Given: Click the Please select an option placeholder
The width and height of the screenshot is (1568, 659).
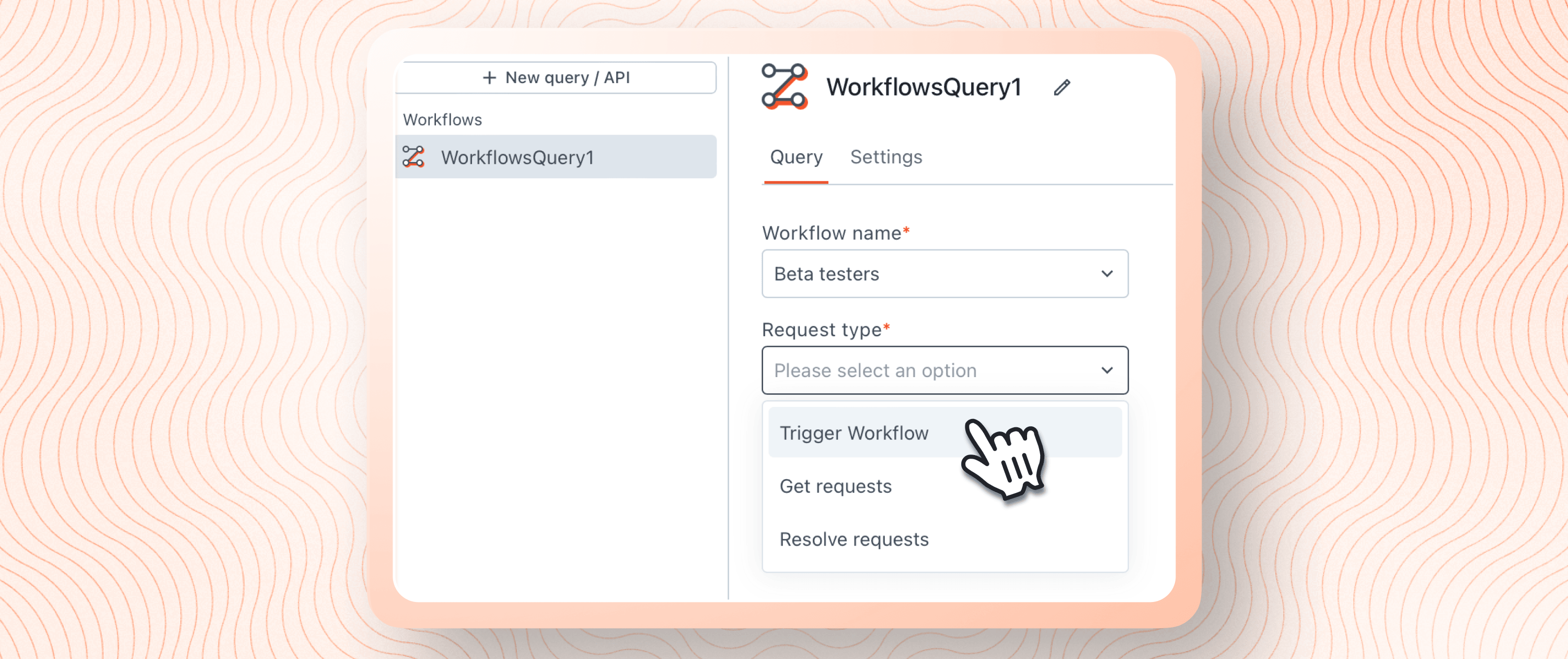Looking at the screenshot, I should coord(875,370).
